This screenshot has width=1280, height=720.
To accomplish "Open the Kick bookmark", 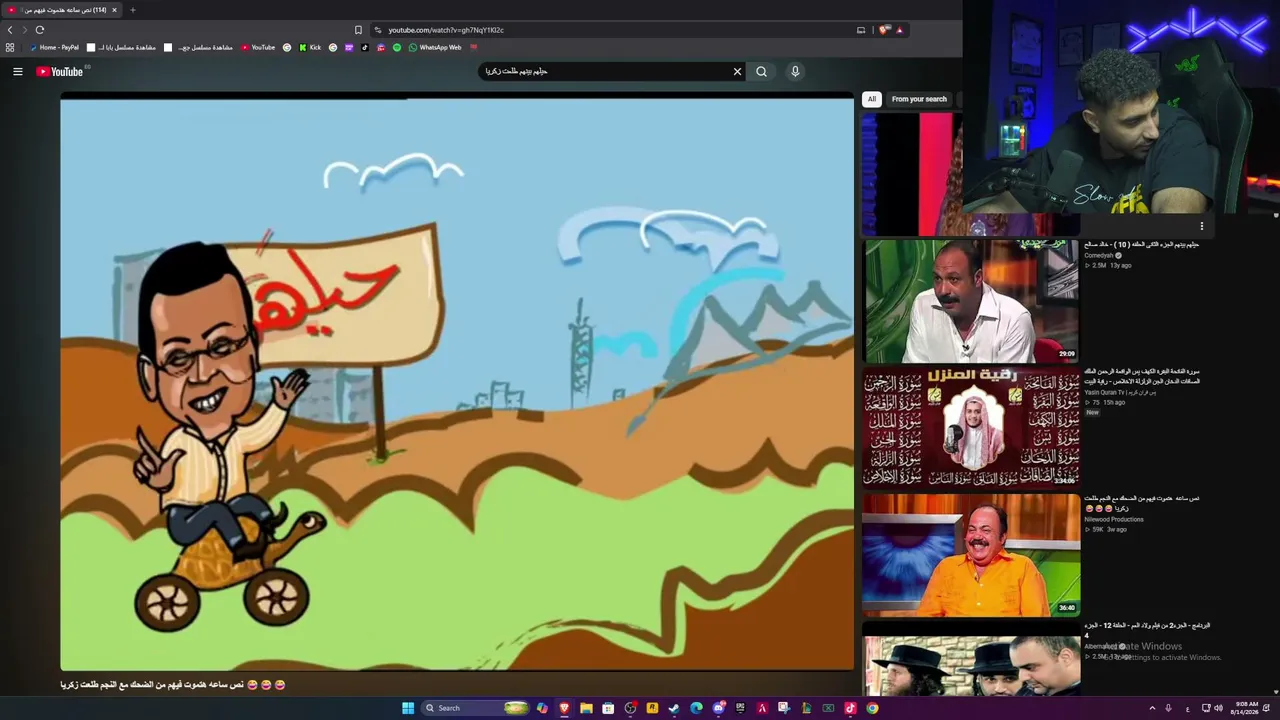I will pos(310,47).
